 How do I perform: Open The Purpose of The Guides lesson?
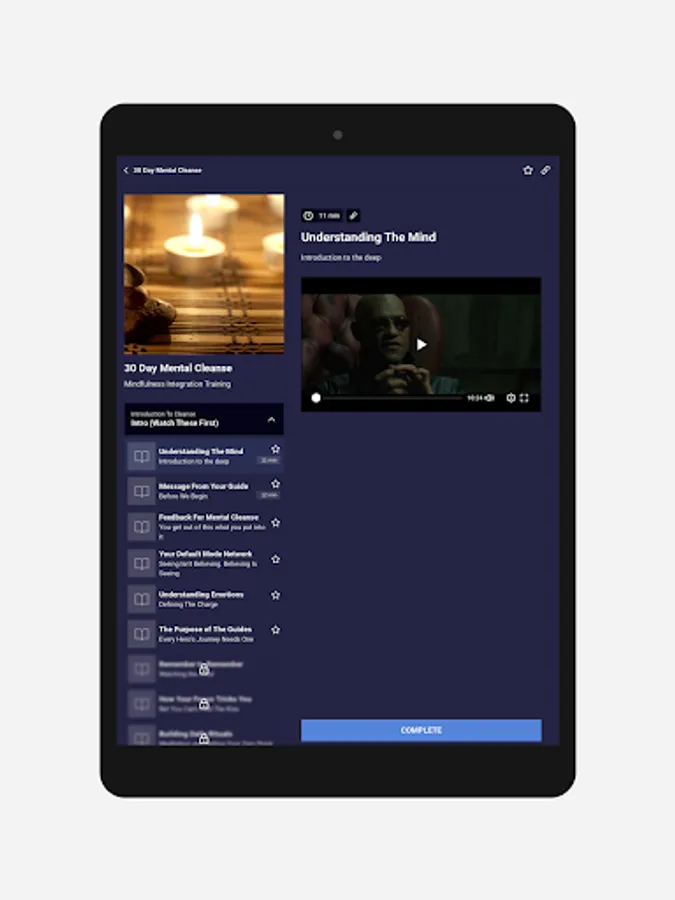coord(204,634)
